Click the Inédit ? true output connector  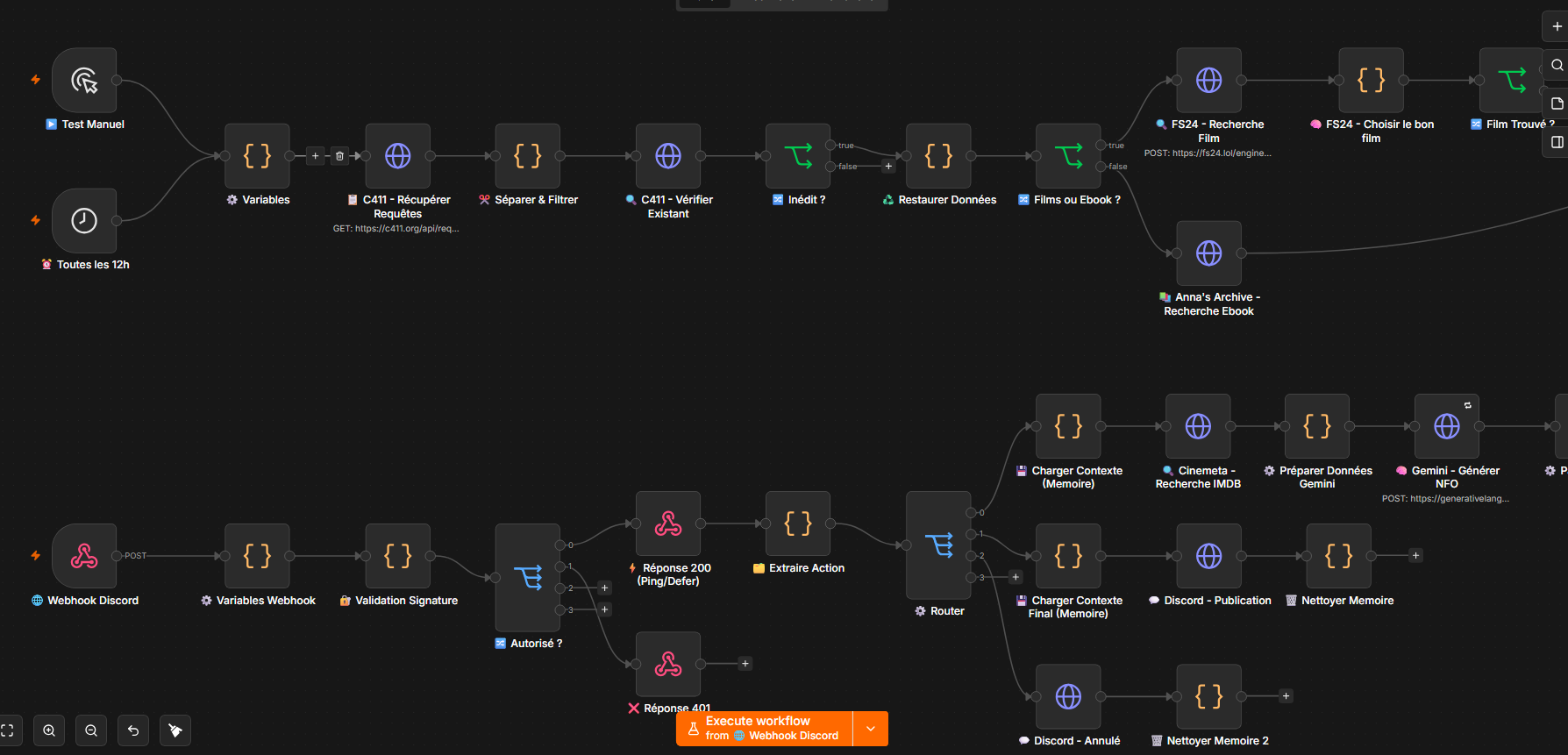click(x=830, y=146)
